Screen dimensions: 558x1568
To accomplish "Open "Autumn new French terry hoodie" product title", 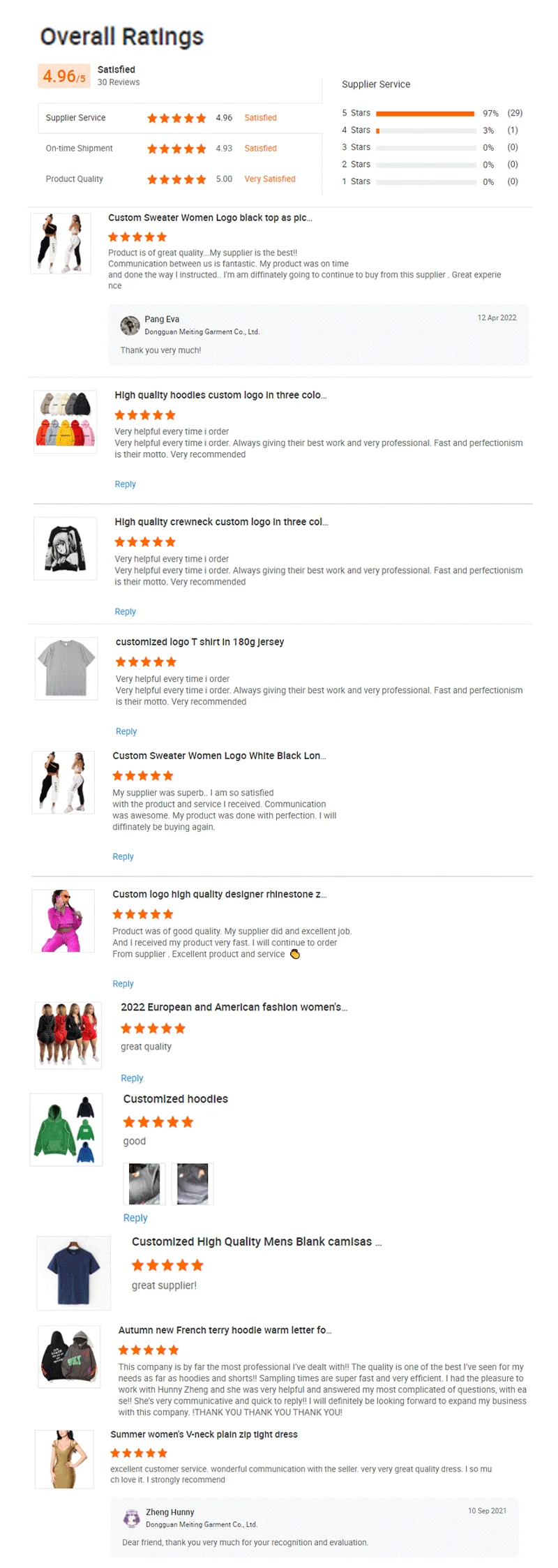I will 225,1330.
